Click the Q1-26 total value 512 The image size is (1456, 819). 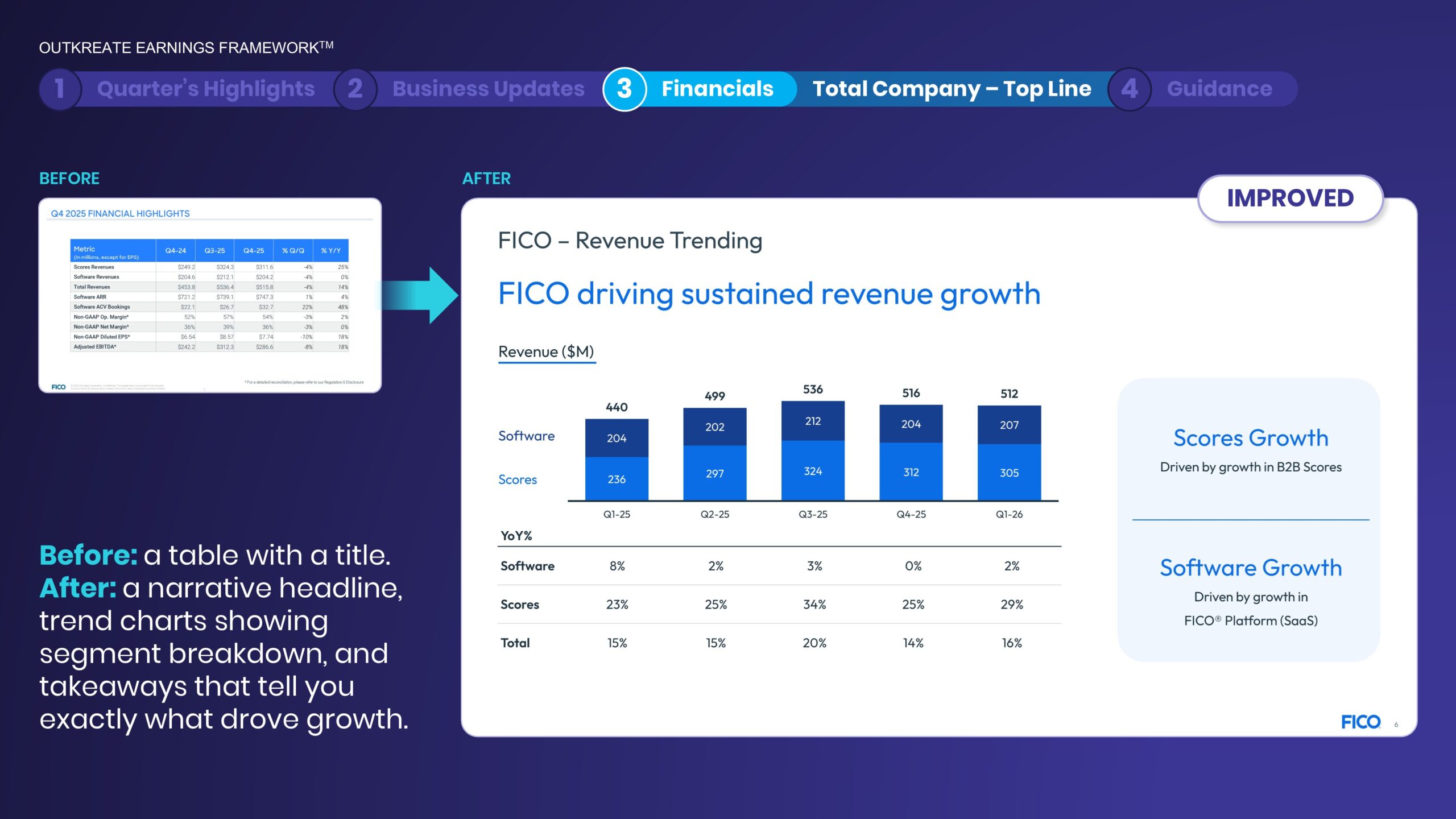(1009, 394)
